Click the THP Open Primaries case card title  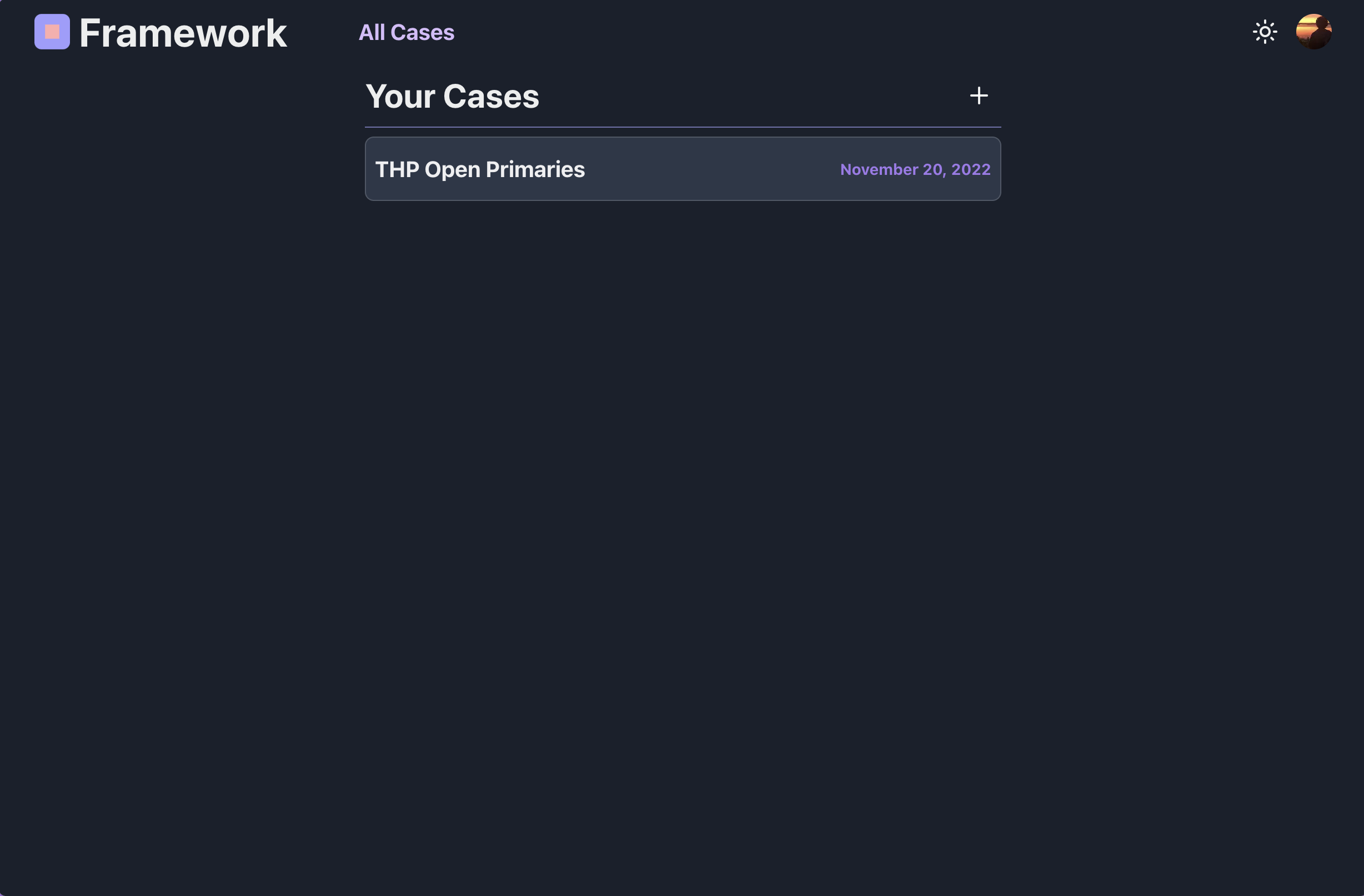pos(480,169)
